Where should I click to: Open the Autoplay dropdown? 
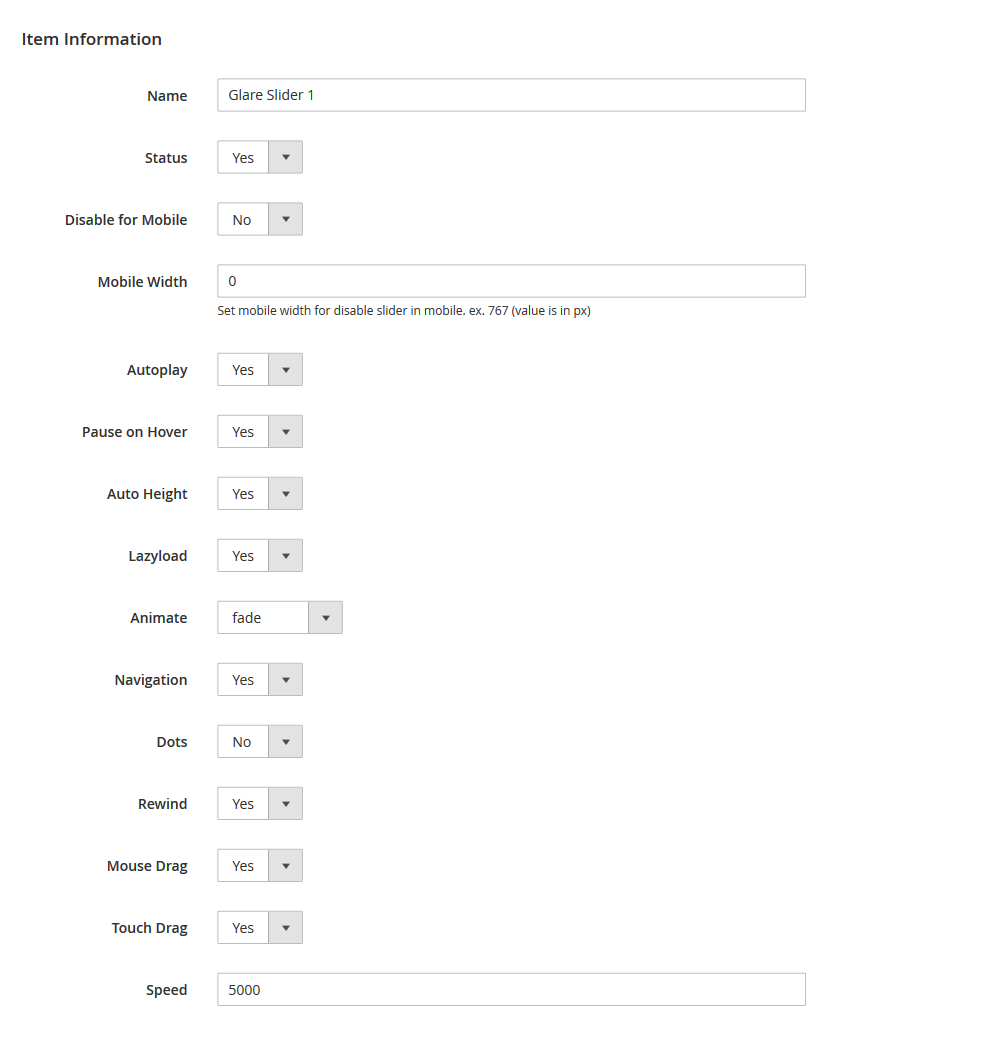(x=259, y=370)
